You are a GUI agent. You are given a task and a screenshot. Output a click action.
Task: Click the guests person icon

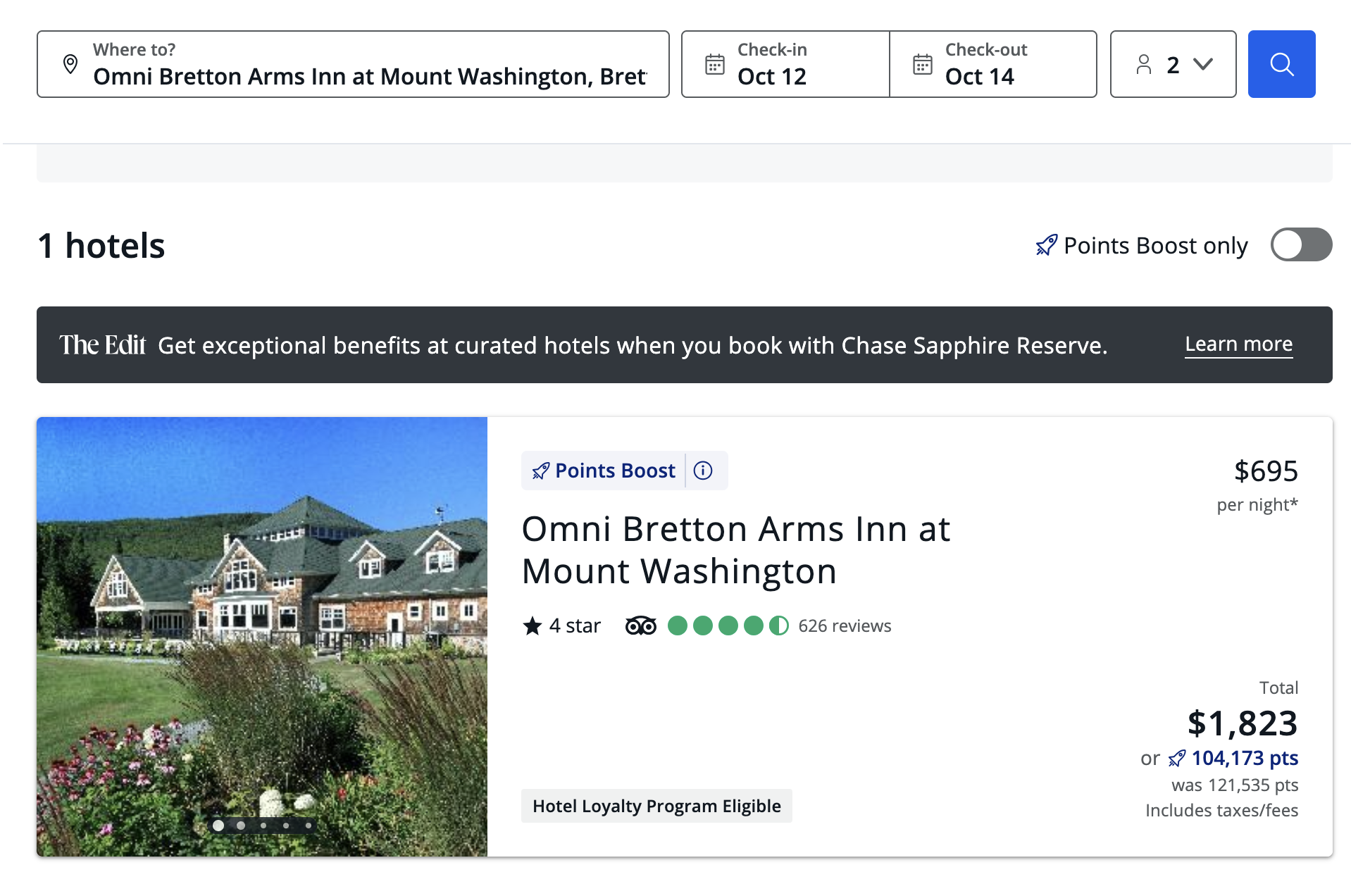pyautogui.click(x=1143, y=64)
